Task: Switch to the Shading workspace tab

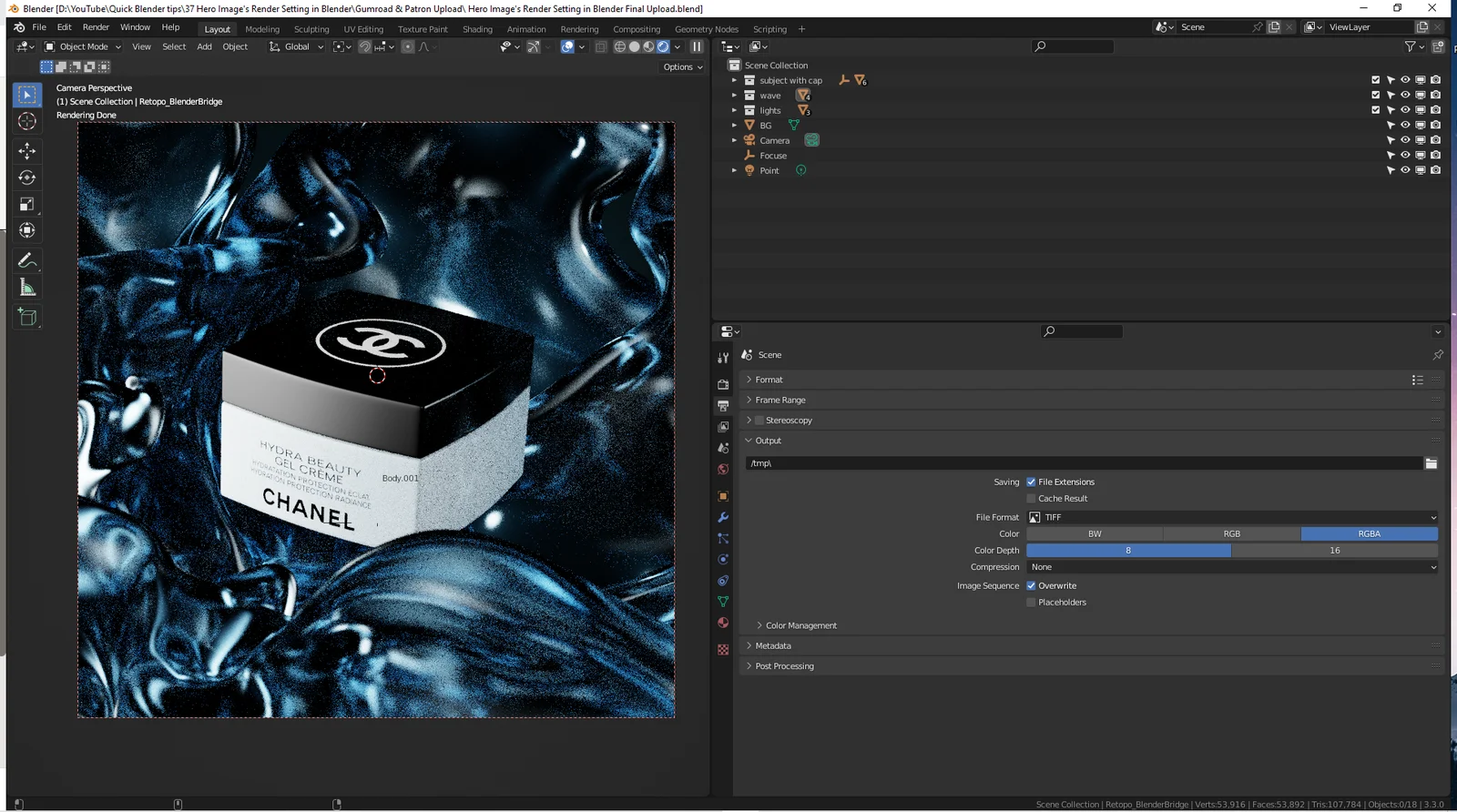Action: tap(477, 29)
